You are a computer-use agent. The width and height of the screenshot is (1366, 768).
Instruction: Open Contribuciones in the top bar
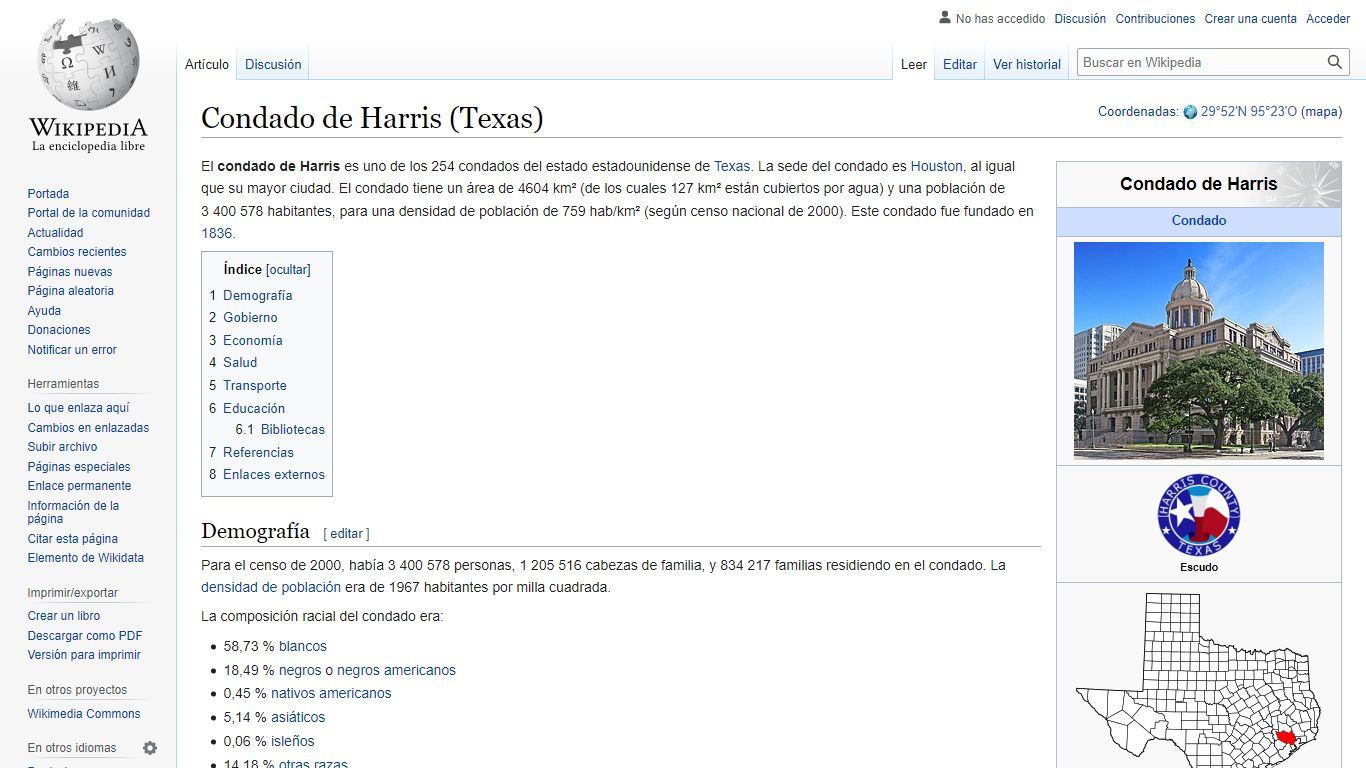[x=1155, y=19]
